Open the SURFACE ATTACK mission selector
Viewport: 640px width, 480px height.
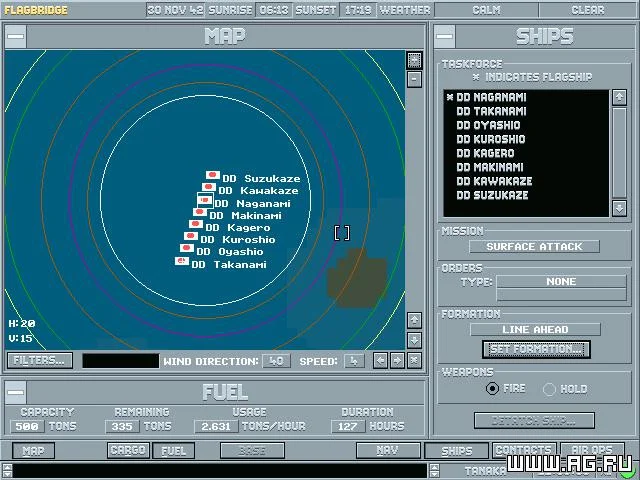(x=534, y=247)
